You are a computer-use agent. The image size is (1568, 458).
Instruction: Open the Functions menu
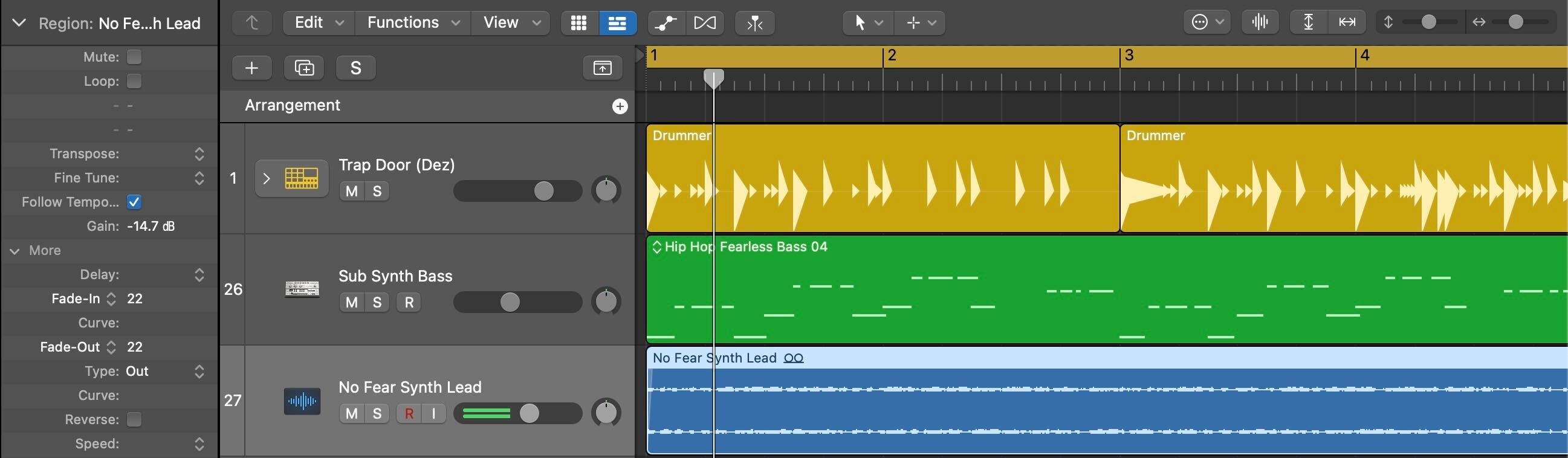coord(412,23)
